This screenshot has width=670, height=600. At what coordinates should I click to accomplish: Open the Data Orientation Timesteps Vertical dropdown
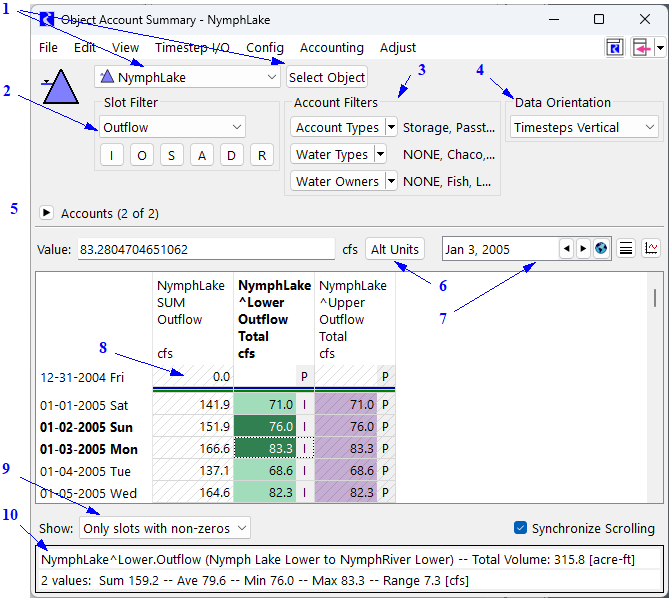coord(583,127)
